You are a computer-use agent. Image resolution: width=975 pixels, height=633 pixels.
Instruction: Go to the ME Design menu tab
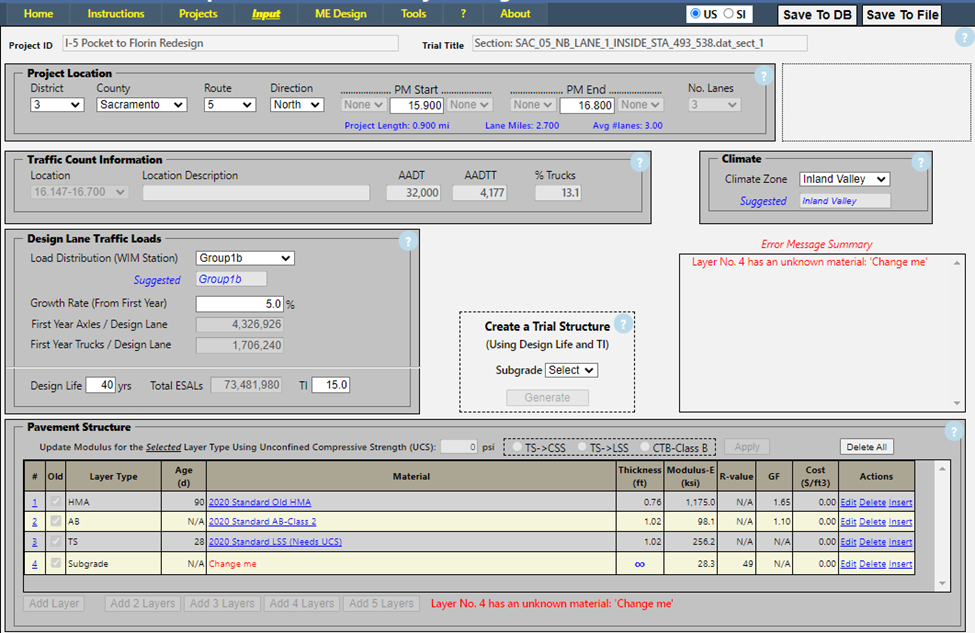[335, 14]
